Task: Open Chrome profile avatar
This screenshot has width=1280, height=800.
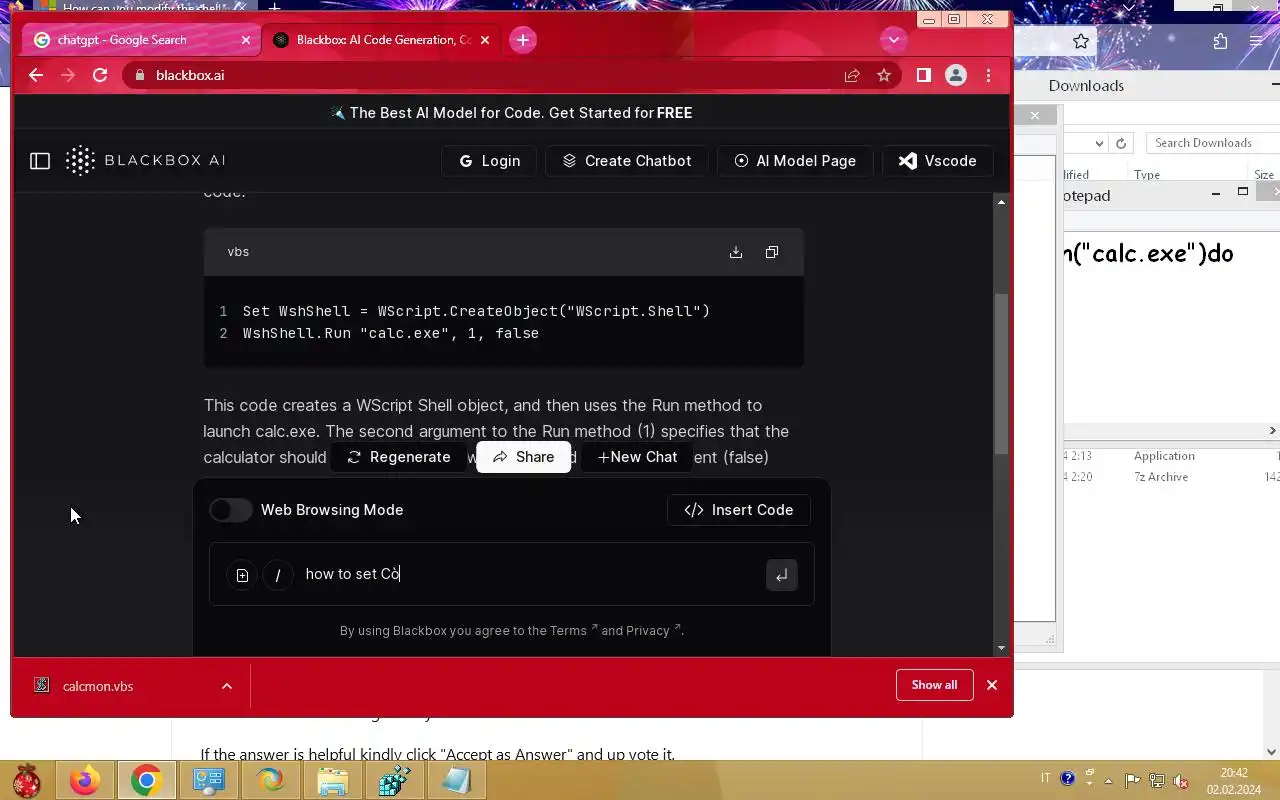Action: click(956, 75)
